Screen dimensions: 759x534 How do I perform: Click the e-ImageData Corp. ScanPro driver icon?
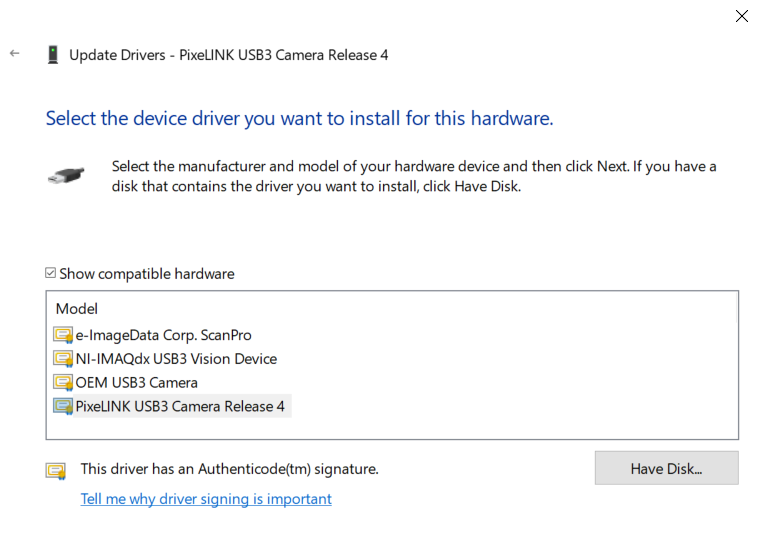pos(63,335)
